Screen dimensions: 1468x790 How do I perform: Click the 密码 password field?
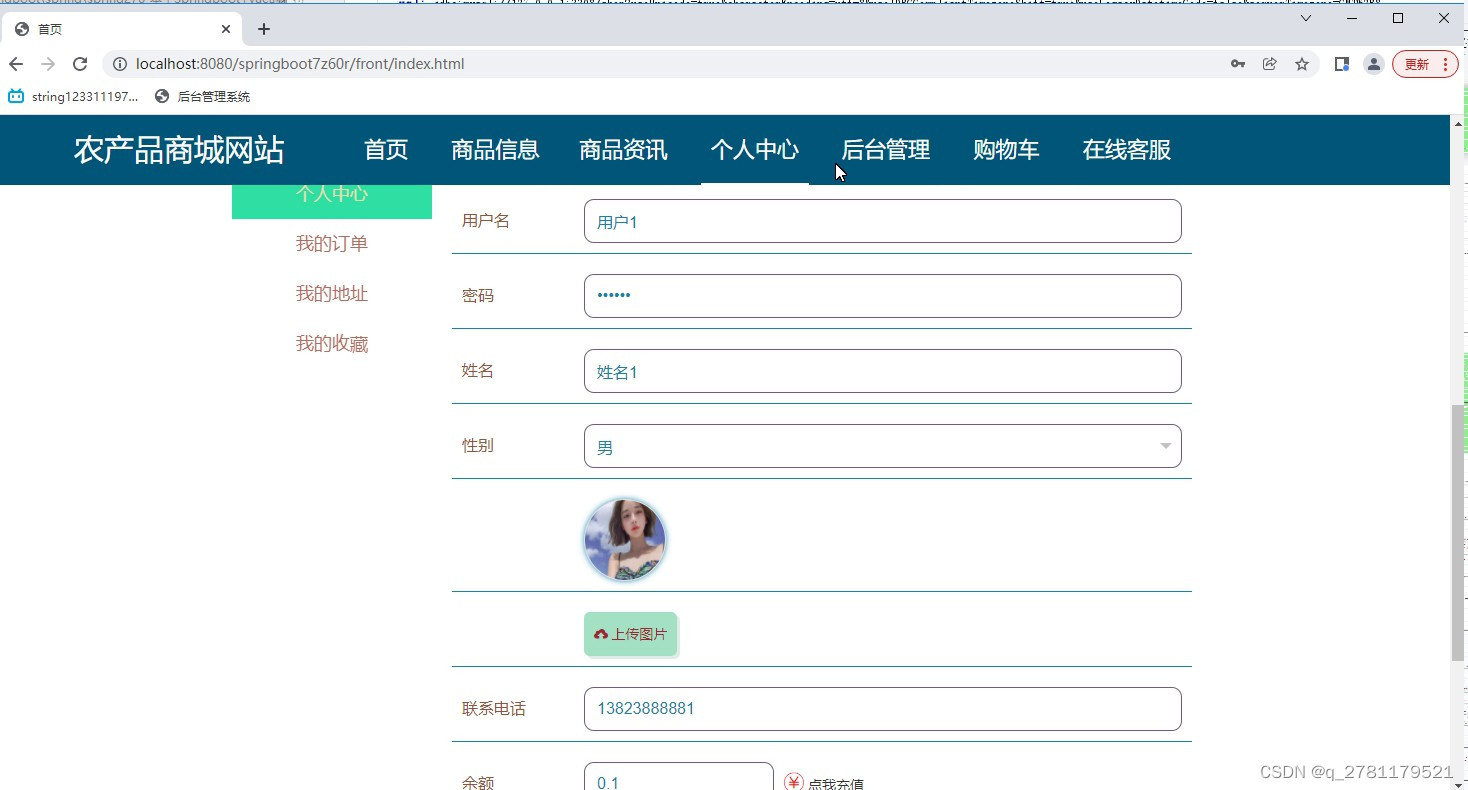(x=882, y=296)
